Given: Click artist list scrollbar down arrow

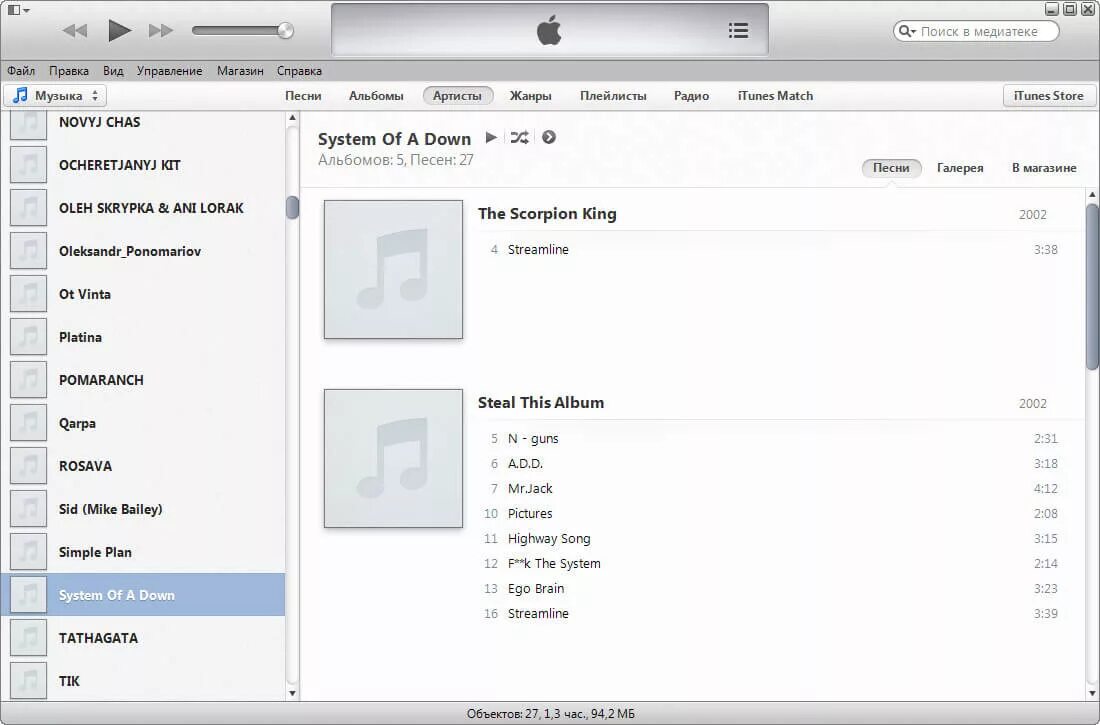Looking at the screenshot, I should (293, 693).
